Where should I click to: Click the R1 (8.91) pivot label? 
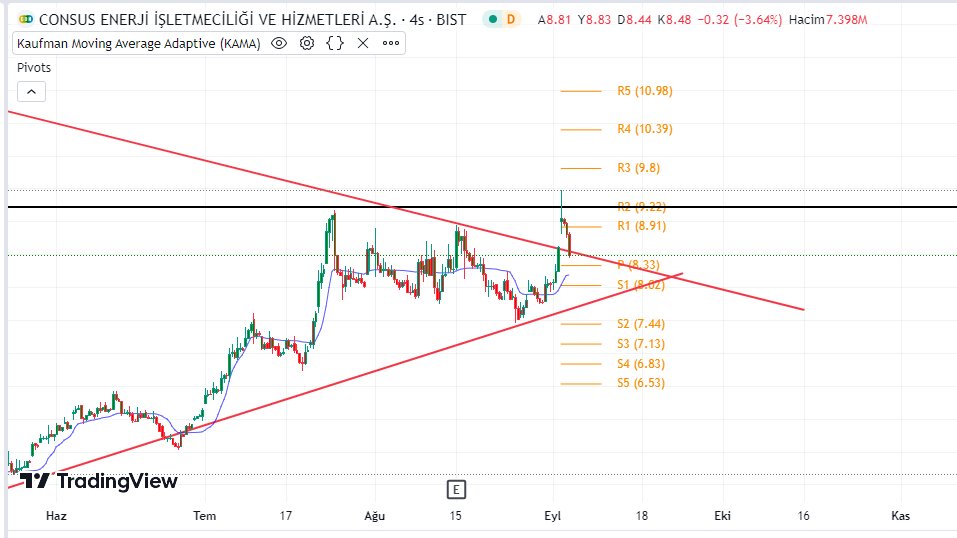[641, 226]
